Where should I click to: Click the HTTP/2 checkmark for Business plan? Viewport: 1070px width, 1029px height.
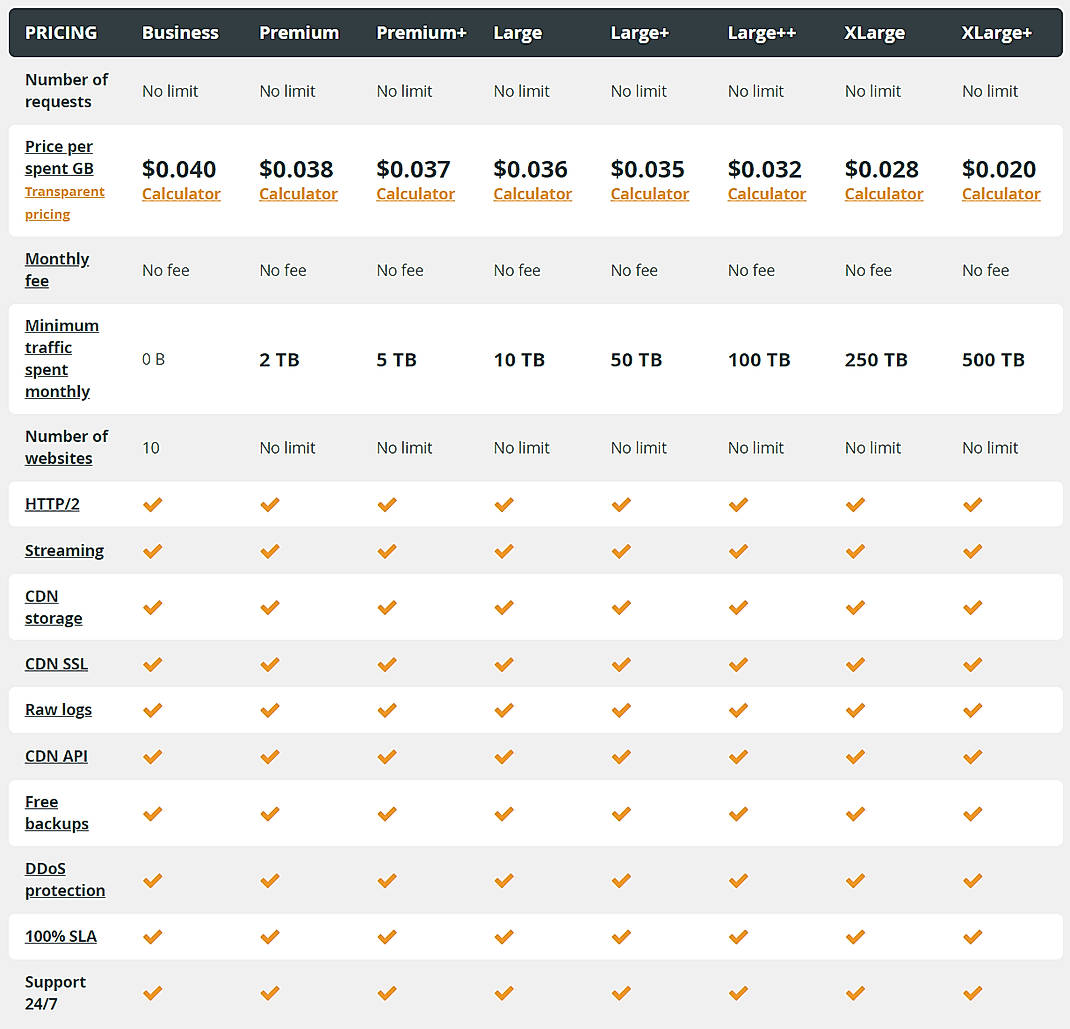(153, 504)
